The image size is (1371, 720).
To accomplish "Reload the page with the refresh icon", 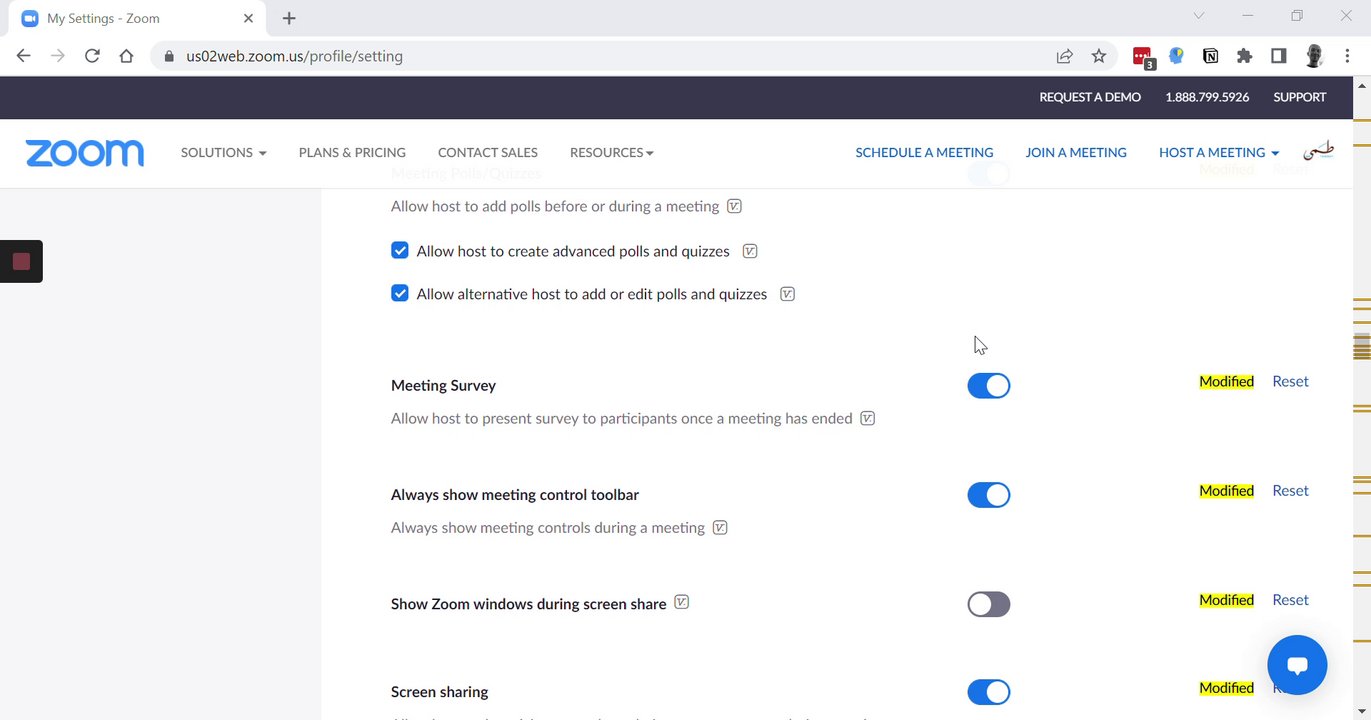I will point(92,56).
